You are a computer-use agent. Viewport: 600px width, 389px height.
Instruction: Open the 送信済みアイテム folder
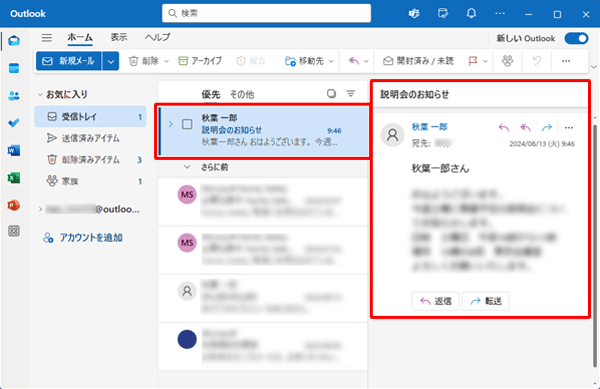90,138
